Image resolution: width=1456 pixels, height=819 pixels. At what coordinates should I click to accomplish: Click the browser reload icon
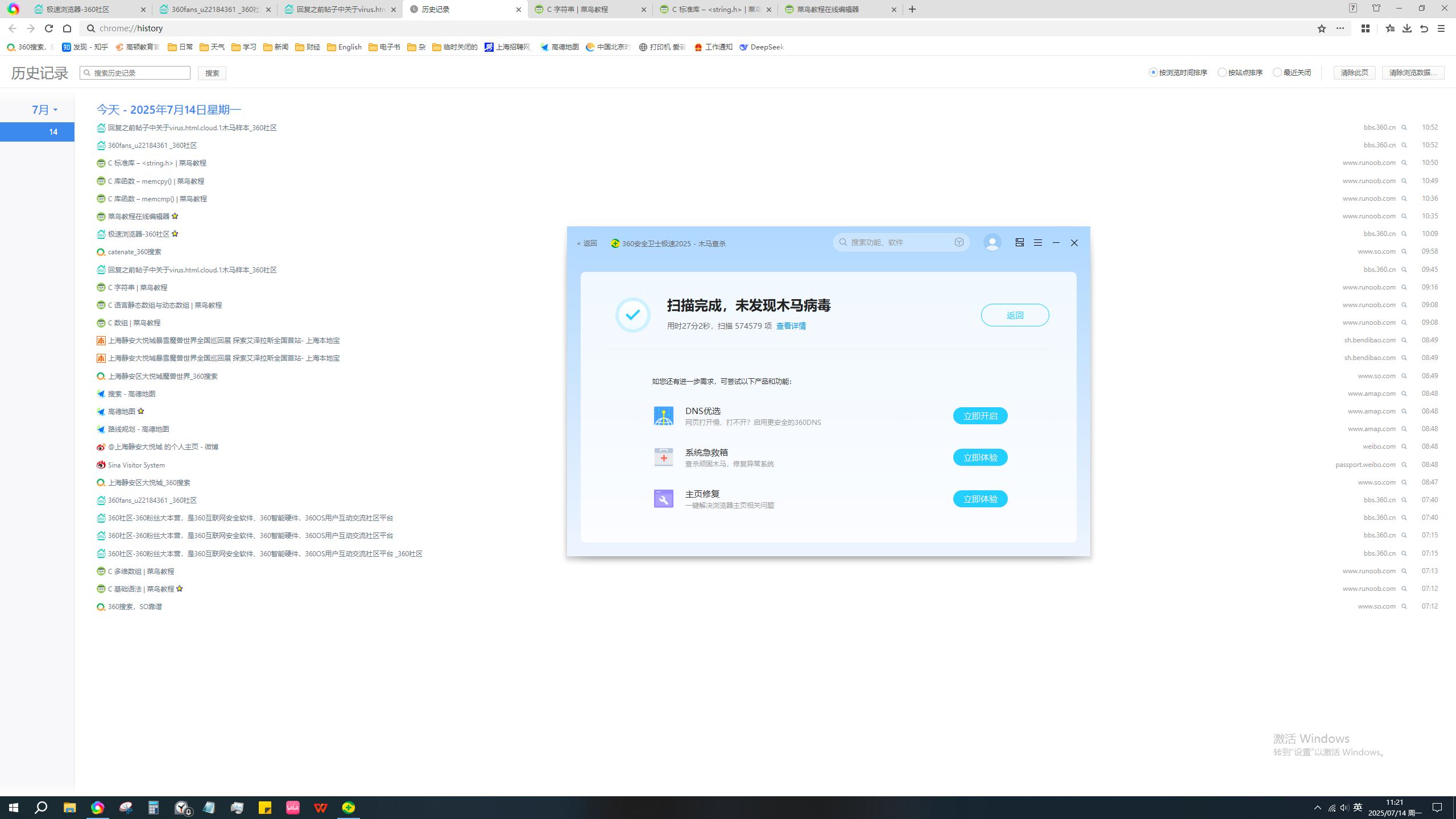tap(49, 28)
